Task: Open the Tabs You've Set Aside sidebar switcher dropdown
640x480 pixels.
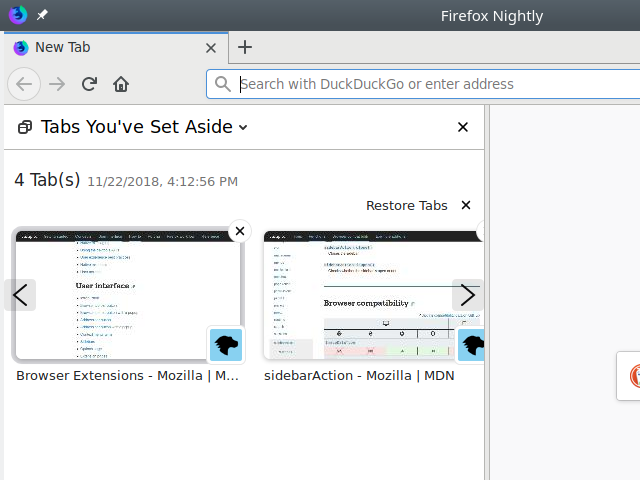Action: 144,127
